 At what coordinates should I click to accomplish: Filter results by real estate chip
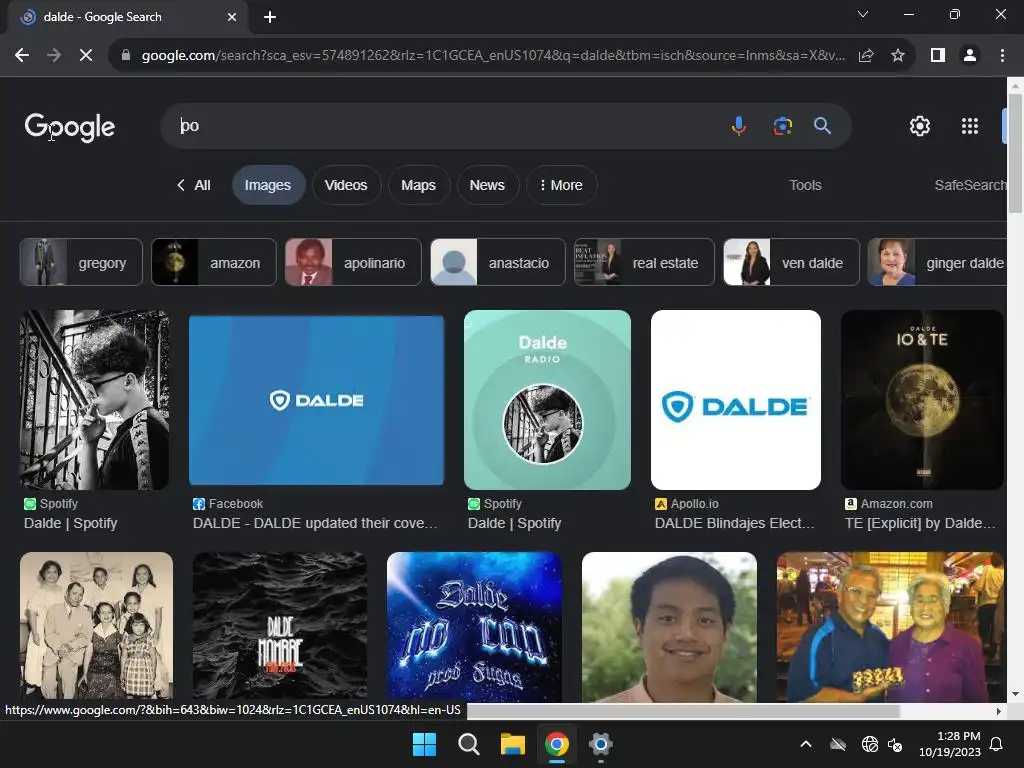point(644,263)
